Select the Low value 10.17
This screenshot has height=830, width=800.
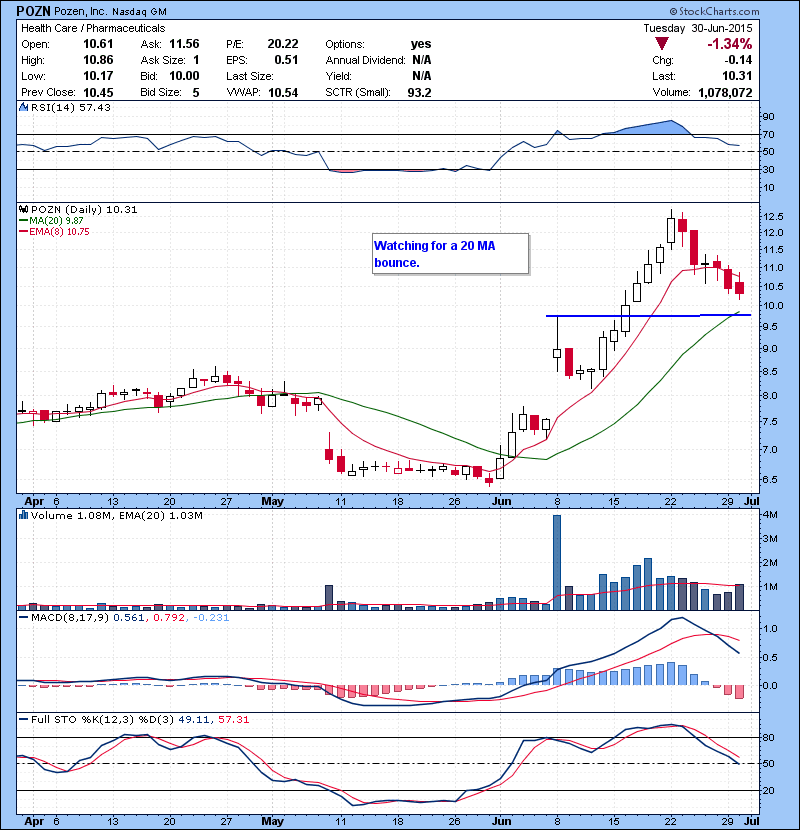pos(98,76)
